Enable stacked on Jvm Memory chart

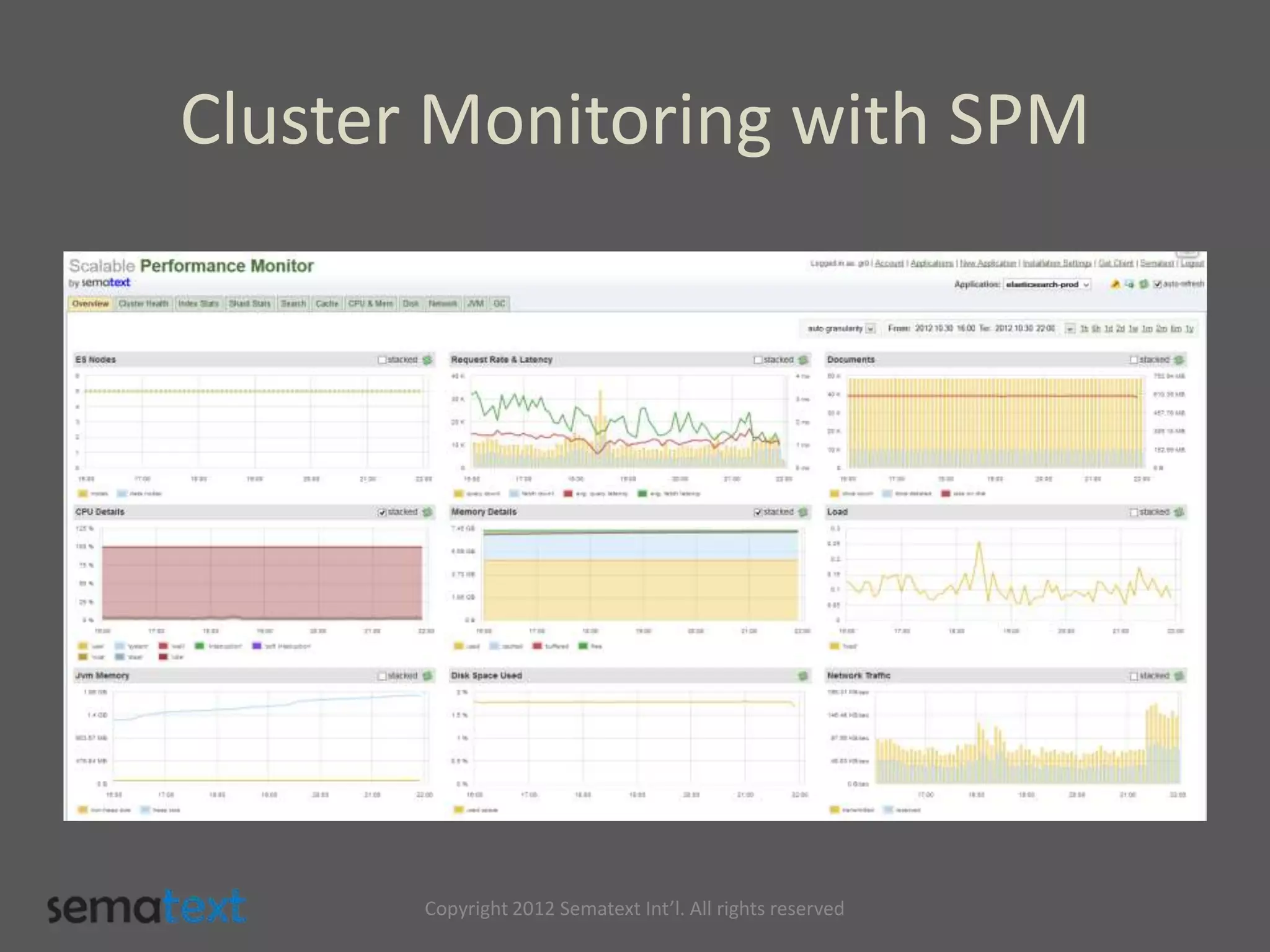tap(382, 676)
